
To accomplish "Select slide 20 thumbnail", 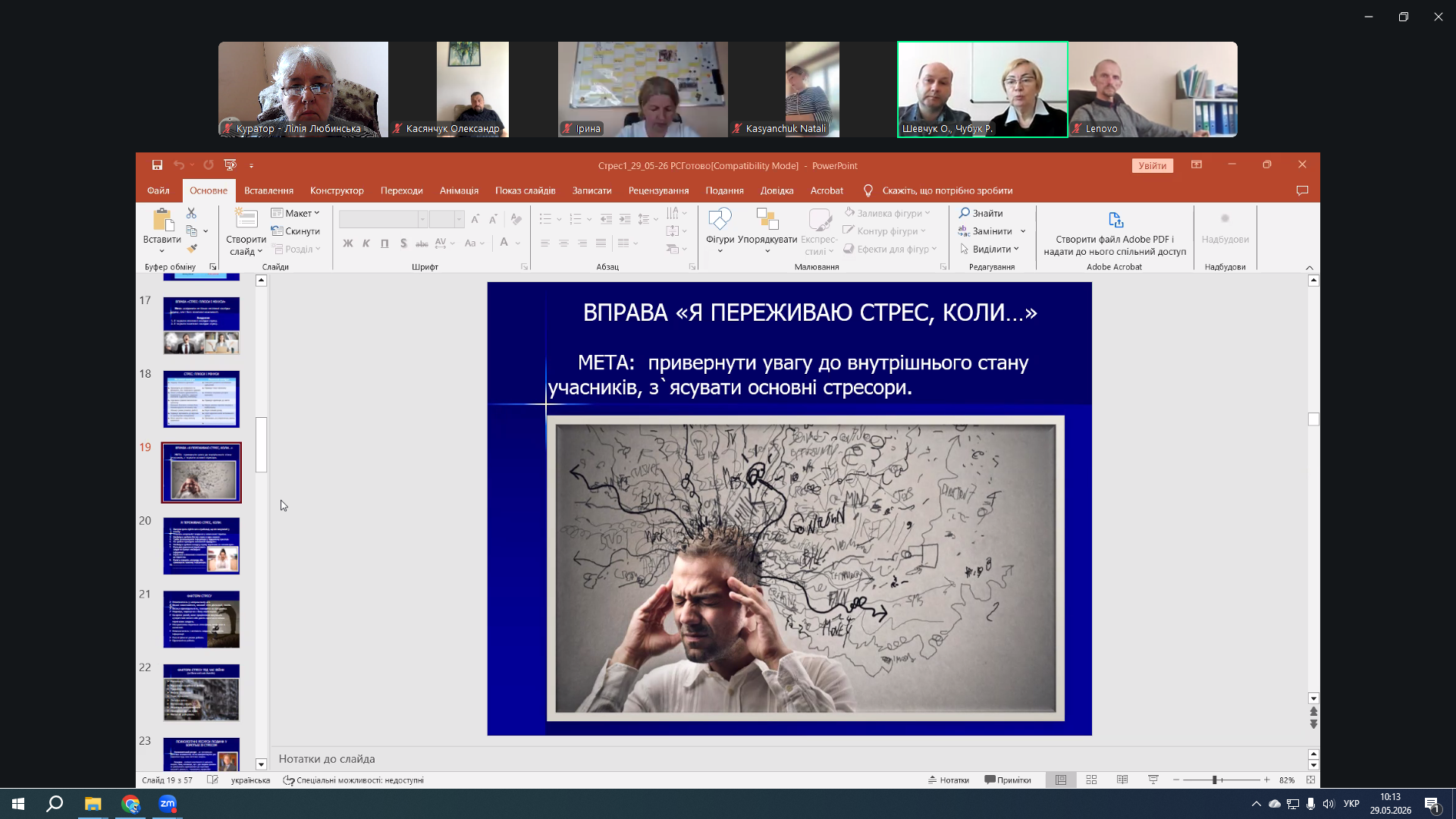I will [x=201, y=546].
